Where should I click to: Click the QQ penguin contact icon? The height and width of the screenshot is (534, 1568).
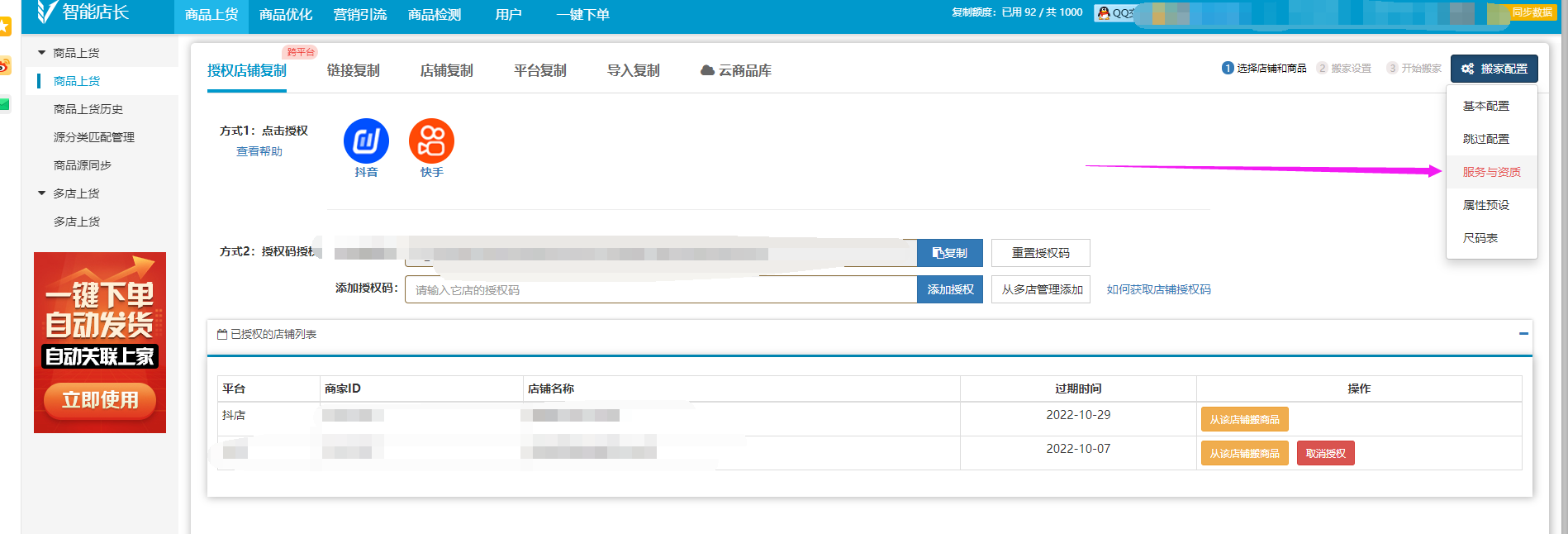click(1104, 12)
